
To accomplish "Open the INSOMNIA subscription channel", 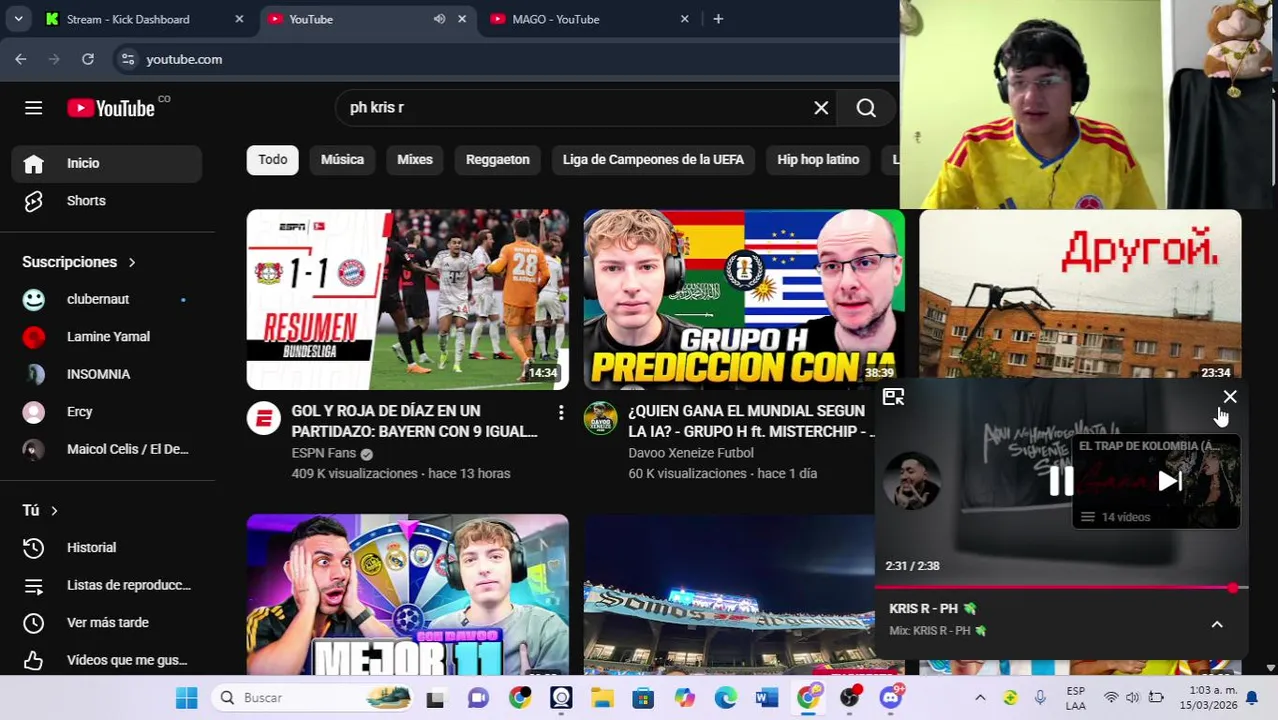I will (107, 374).
